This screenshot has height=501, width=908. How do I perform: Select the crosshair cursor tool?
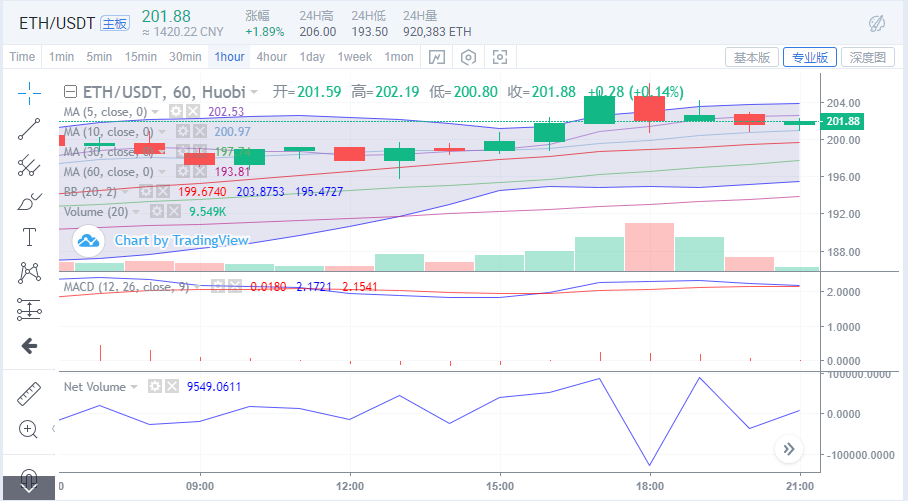(x=29, y=93)
